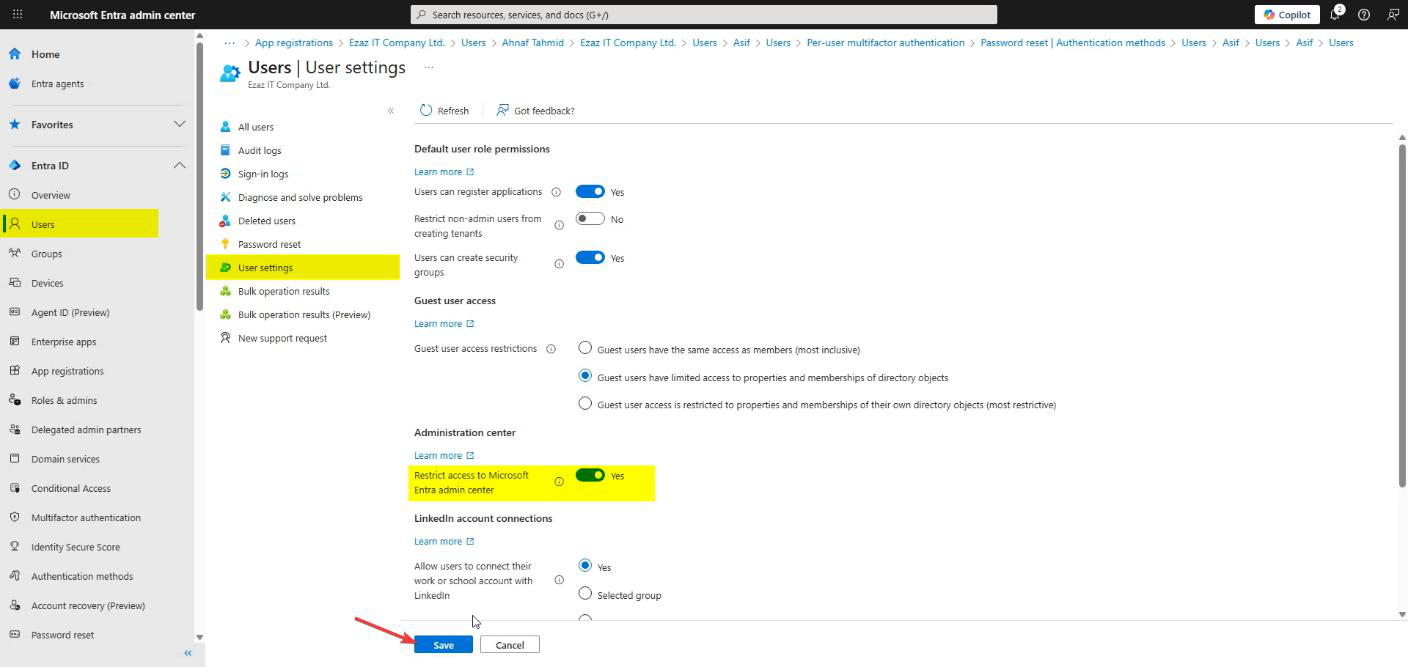1408x667 pixels.
Task: Click the Per-user multifactor authentication breadcrumb
Action: click(885, 43)
